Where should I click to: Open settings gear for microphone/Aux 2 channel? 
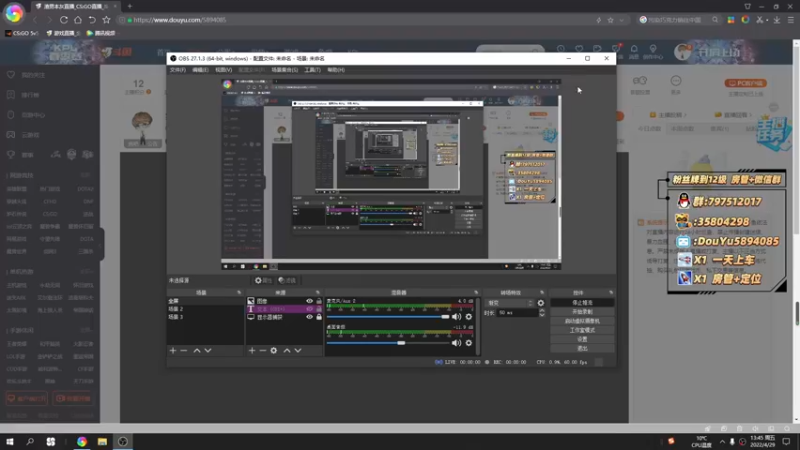(469, 317)
